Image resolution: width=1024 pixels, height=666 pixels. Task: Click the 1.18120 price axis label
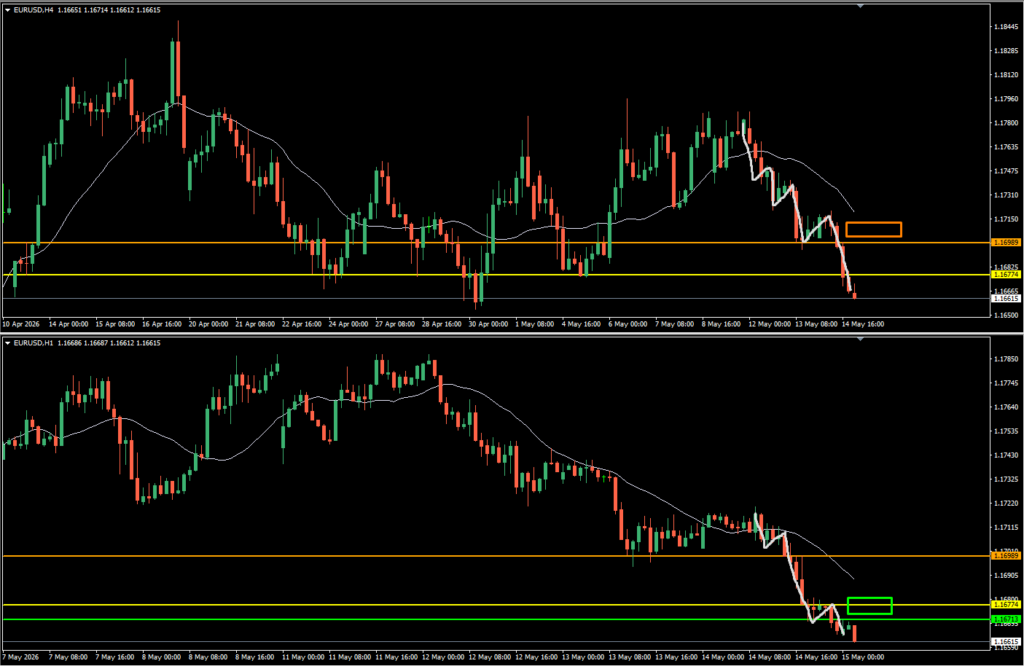[x=1006, y=75]
